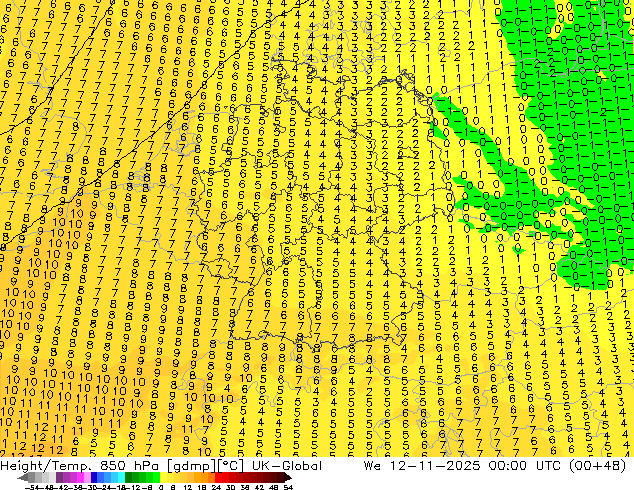Click the '-54' label on the color scale
634x490 pixels.
[32, 488]
